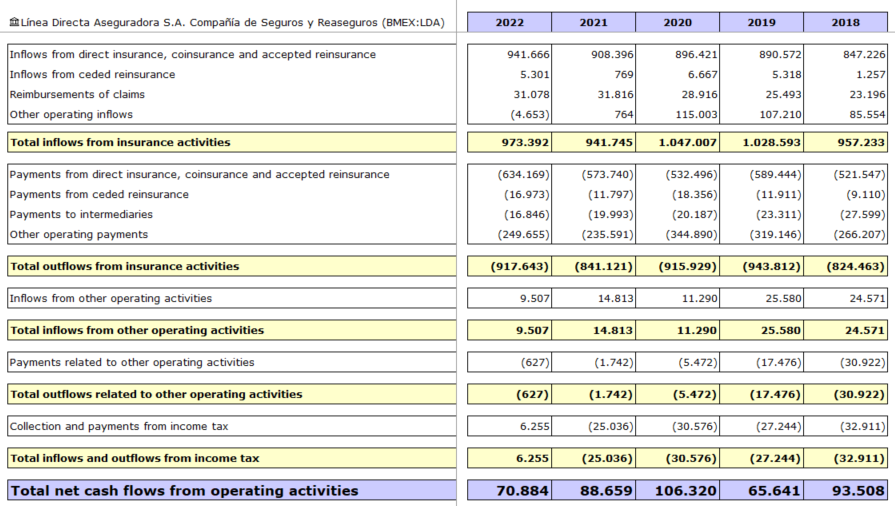Image resolution: width=895 pixels, height=506 pixels.
Task: Click the 'Other operating inflows' label
Action: [x=71, y=114]
